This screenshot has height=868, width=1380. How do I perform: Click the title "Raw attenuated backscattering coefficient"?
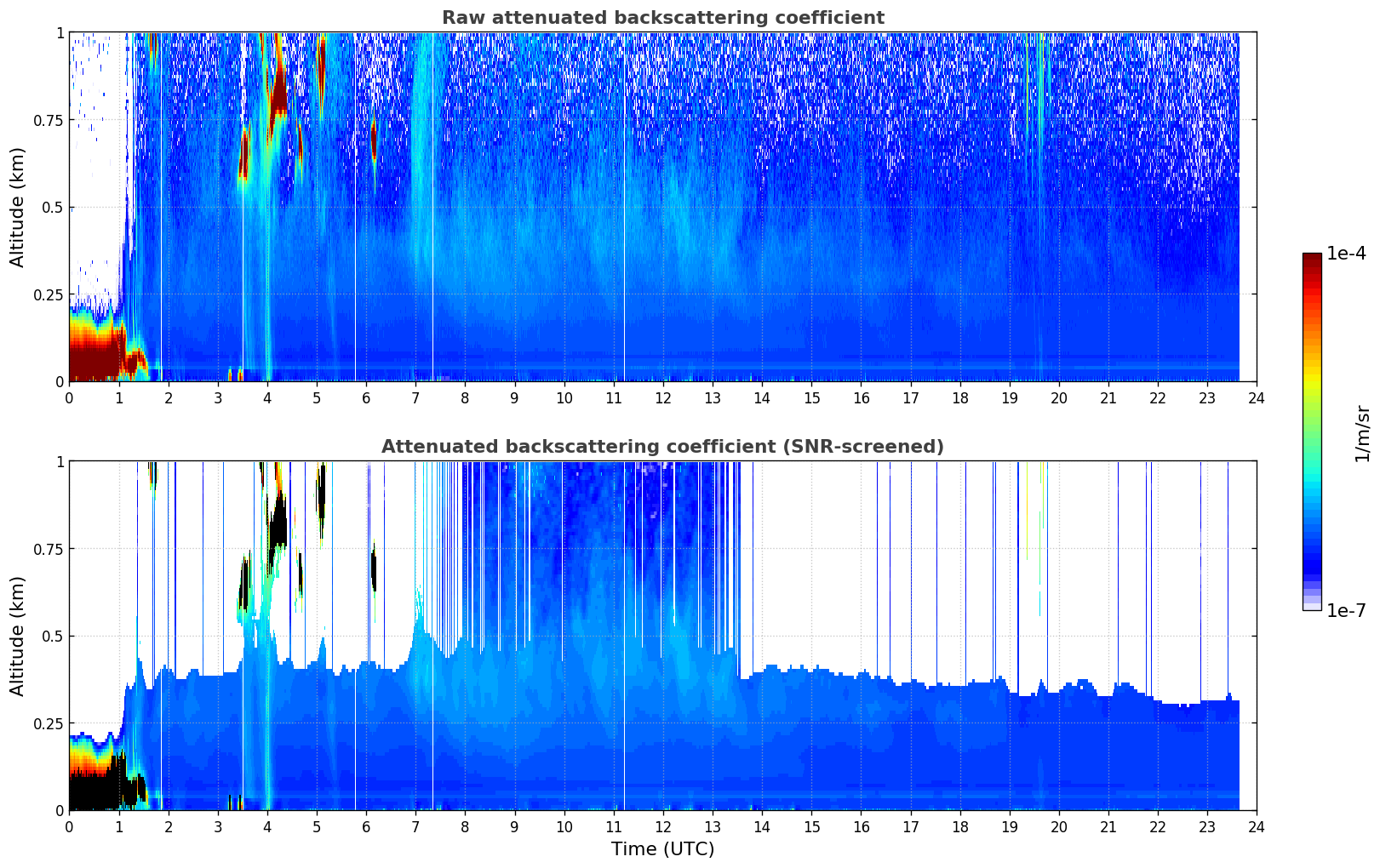click(x=662, y=18)
